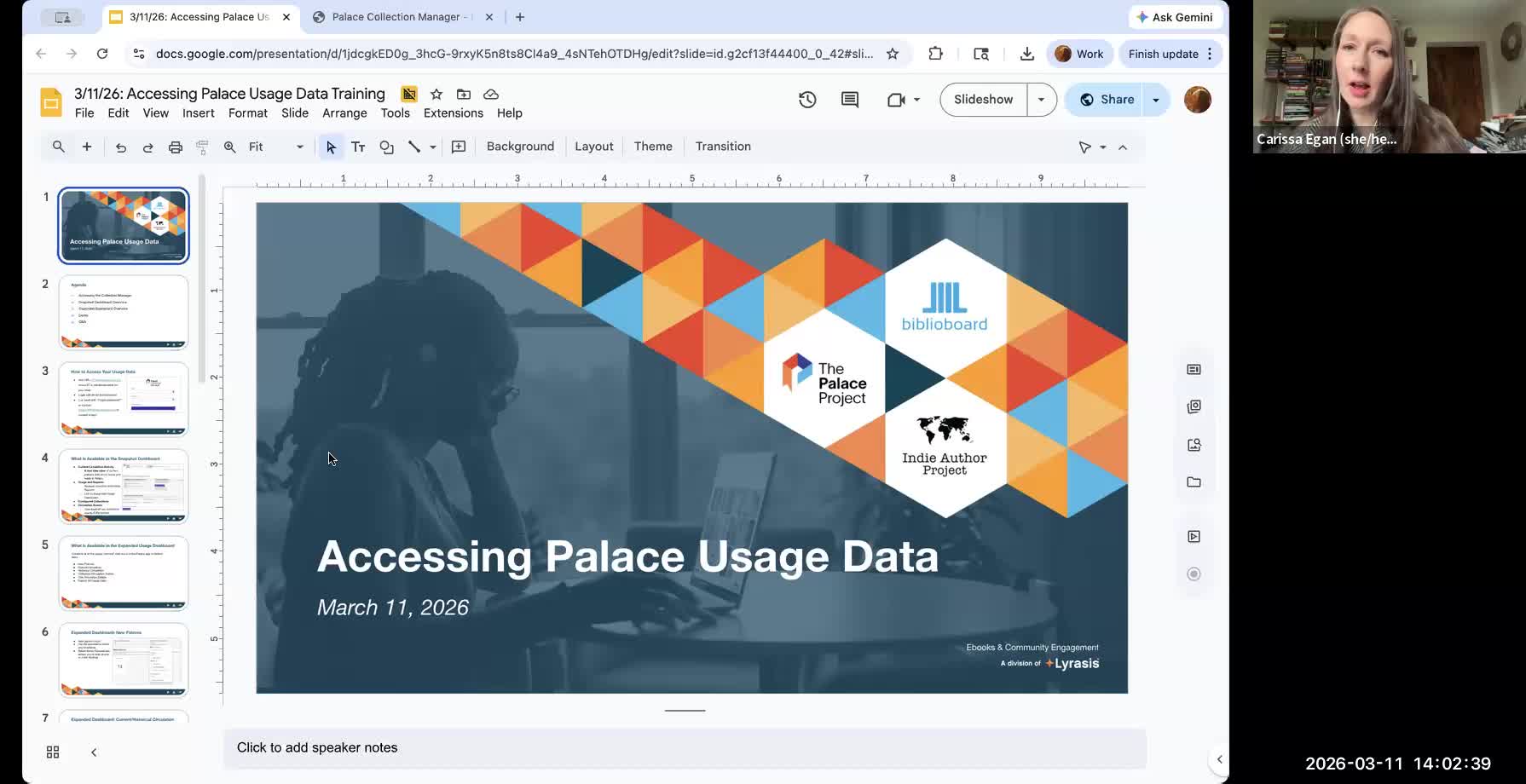Click the Undo arrow
The height and width of the screenshot is (784, 1526).
120,147
